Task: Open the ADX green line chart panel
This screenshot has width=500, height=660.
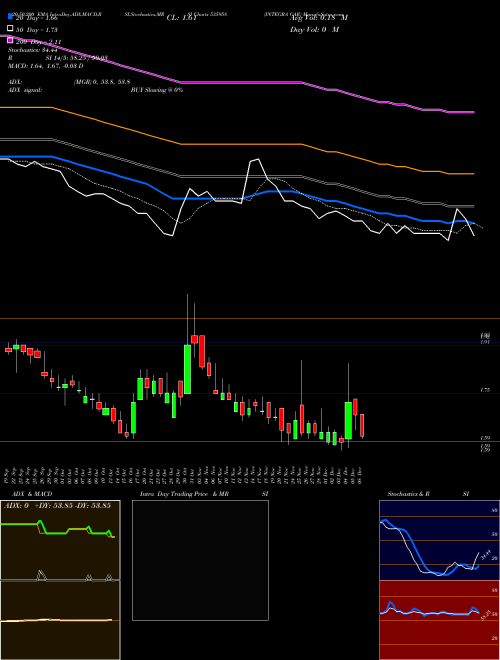Action: [x=60, y=540]
